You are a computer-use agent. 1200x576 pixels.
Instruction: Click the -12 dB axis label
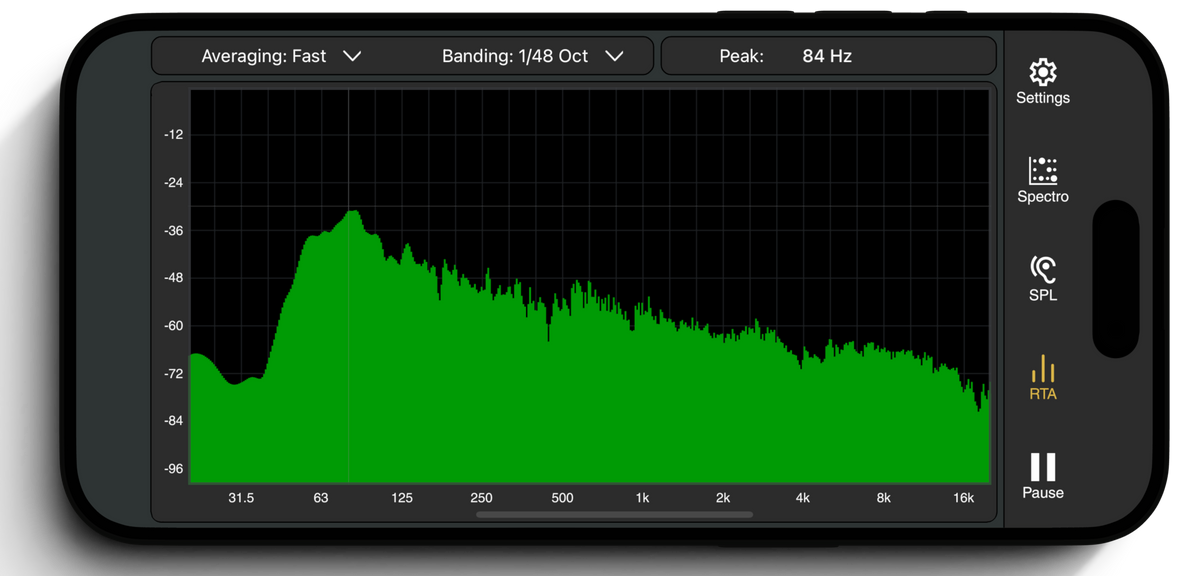(x=174, y=135)
